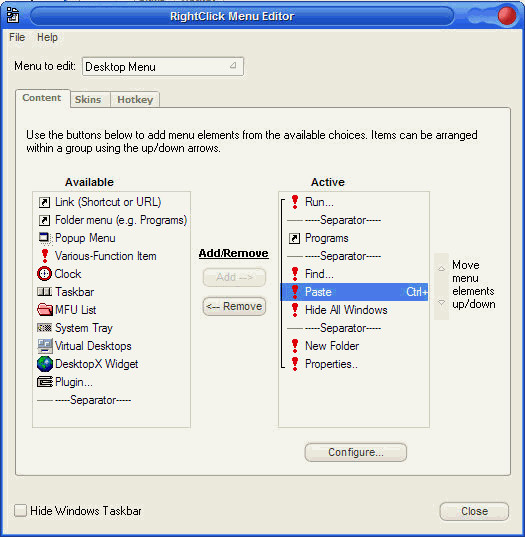Click the Plugin icon in Available list
This screenshot has width=525, height=537.
click(x=45, y=382)
